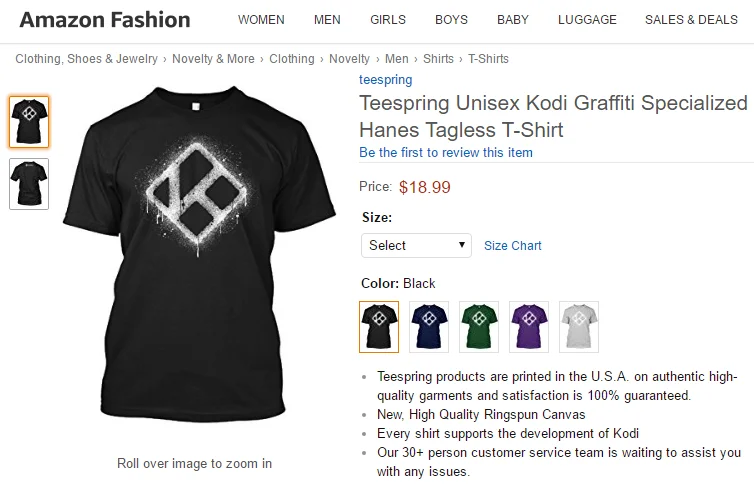Click the T-Shirts breadcrumb link
Screen dimensions: 754x491
pos(488,59)
